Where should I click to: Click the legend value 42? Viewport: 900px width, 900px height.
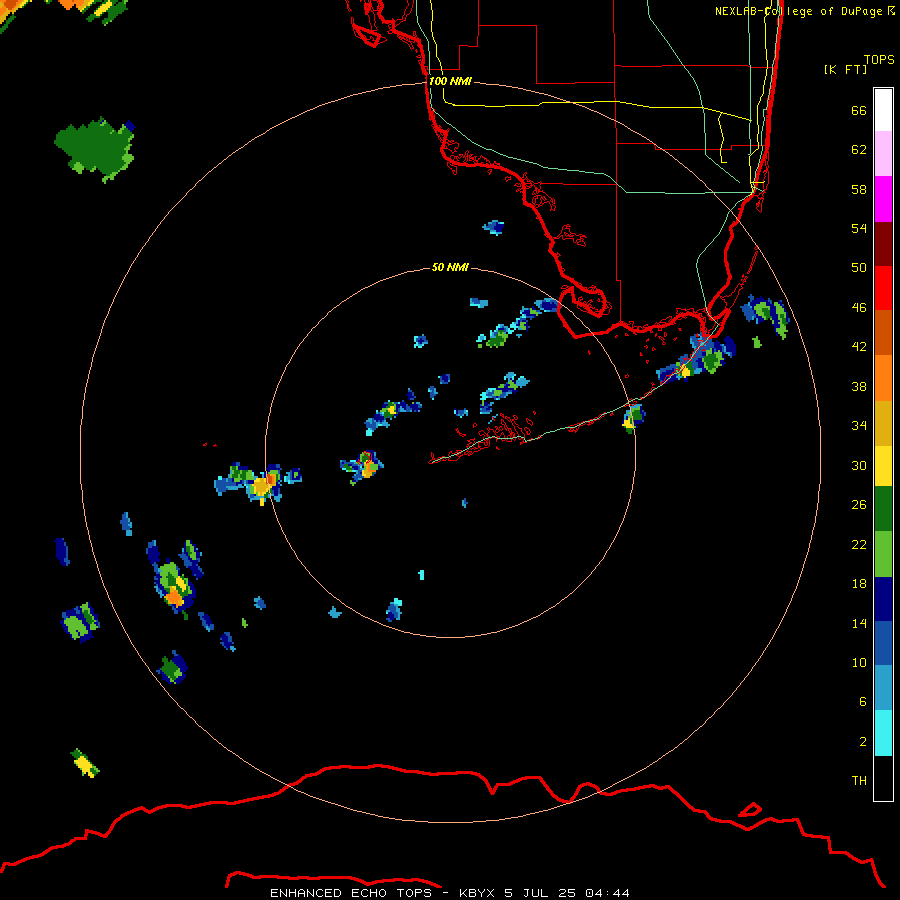[859, 347]
